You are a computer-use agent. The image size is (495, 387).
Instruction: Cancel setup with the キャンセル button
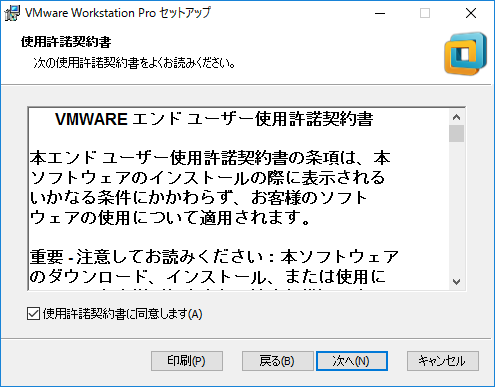(x=443, y=361)
